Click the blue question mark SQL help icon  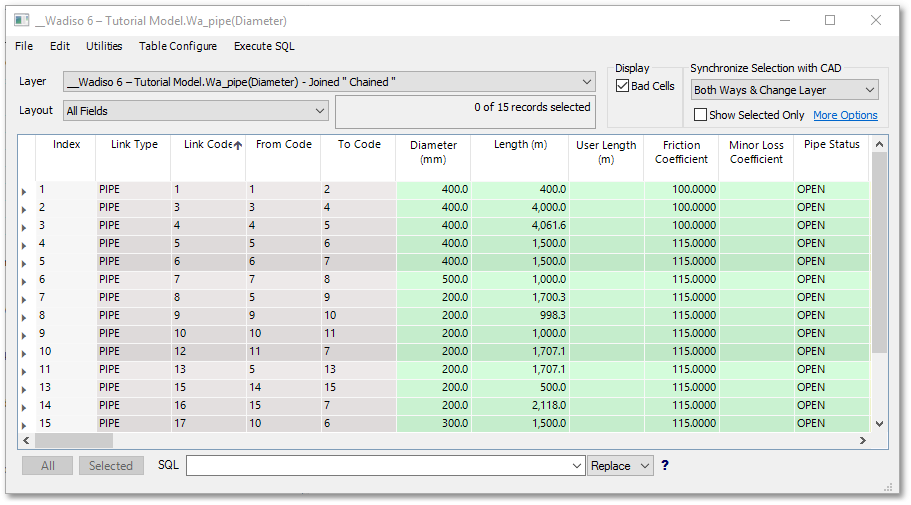(665, 465)
